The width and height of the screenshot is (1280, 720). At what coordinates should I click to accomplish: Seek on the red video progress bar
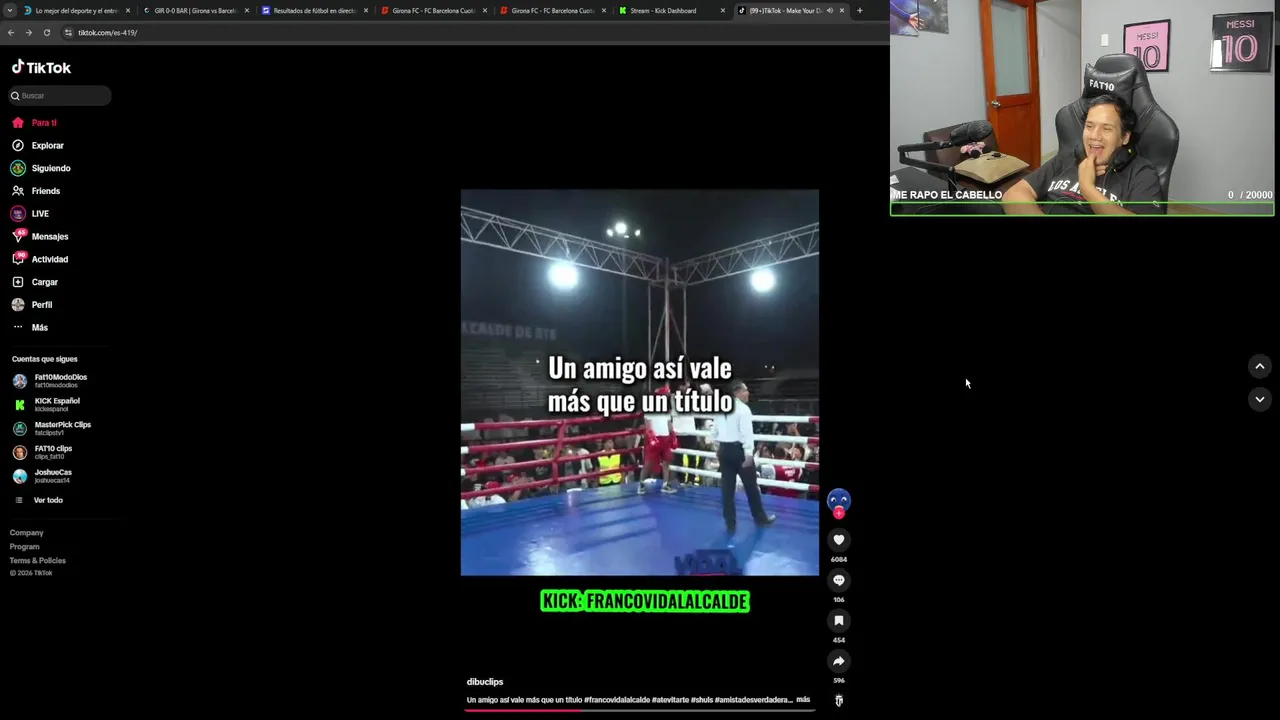[x=640, y=710]
